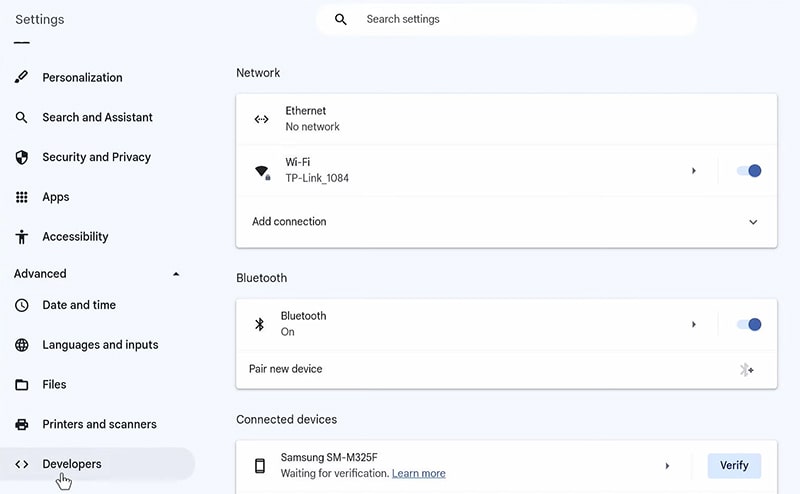Follow the Learn more link

click(x=418, y=473)
